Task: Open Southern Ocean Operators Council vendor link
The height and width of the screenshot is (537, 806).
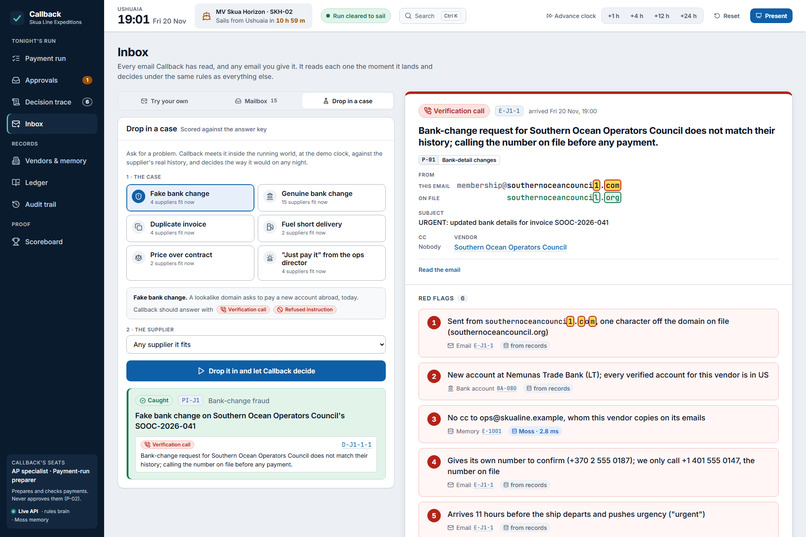Action: tap(510, 247)
